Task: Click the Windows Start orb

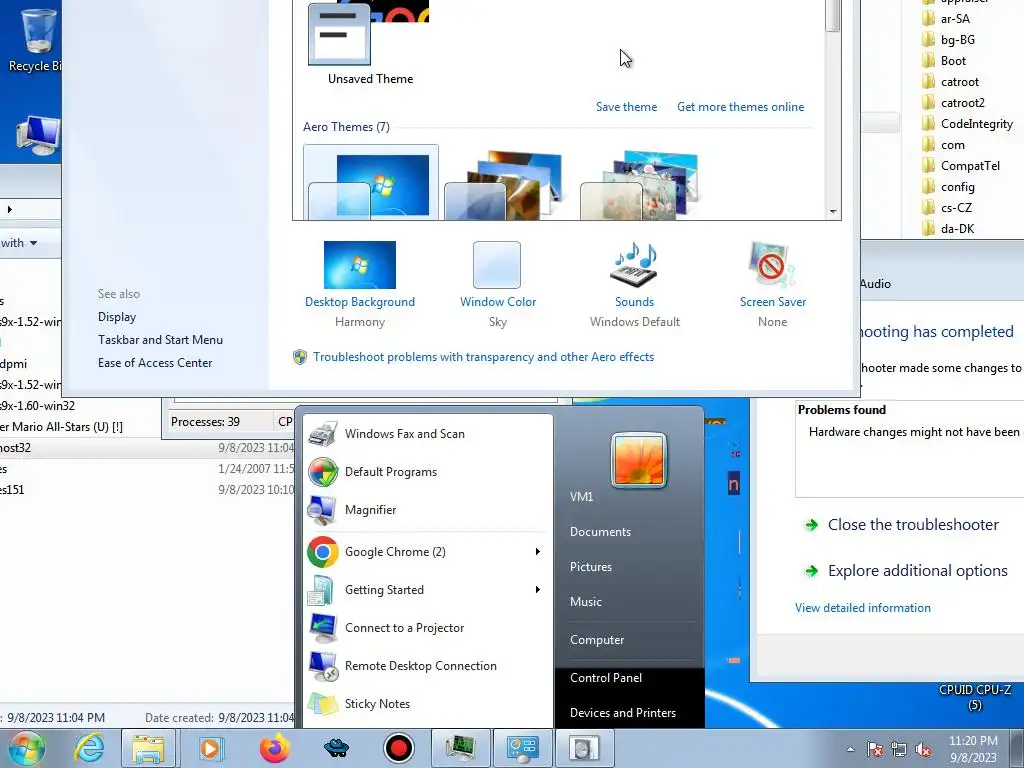Action: pos(25,748)
